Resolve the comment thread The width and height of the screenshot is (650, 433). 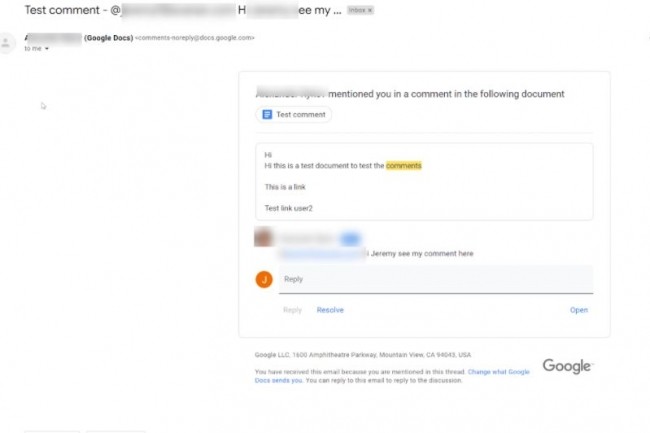pyautogui.click(x=330, y=310)
